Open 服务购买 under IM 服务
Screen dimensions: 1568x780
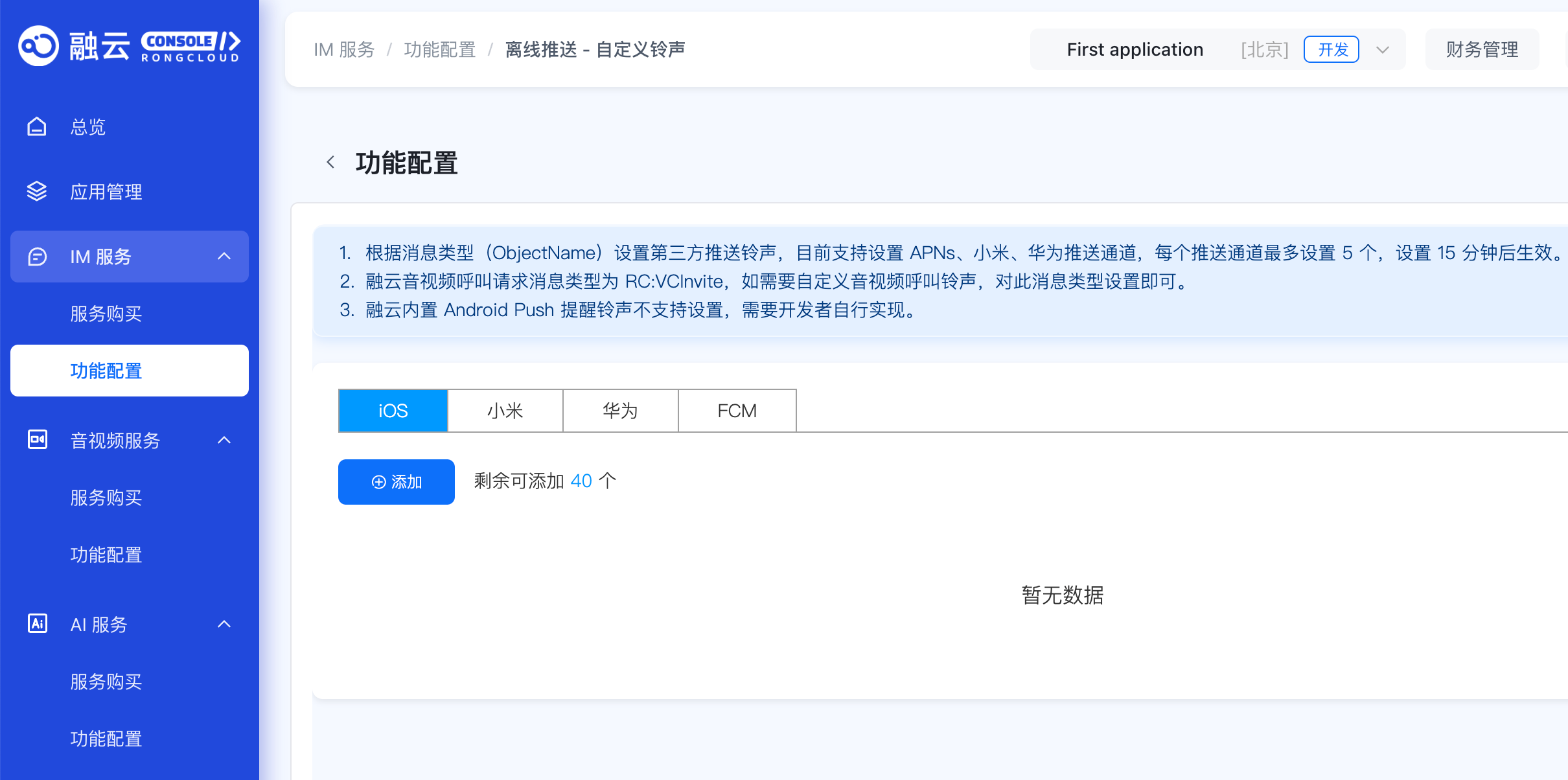pyautogui.click(x=106, y=314)
